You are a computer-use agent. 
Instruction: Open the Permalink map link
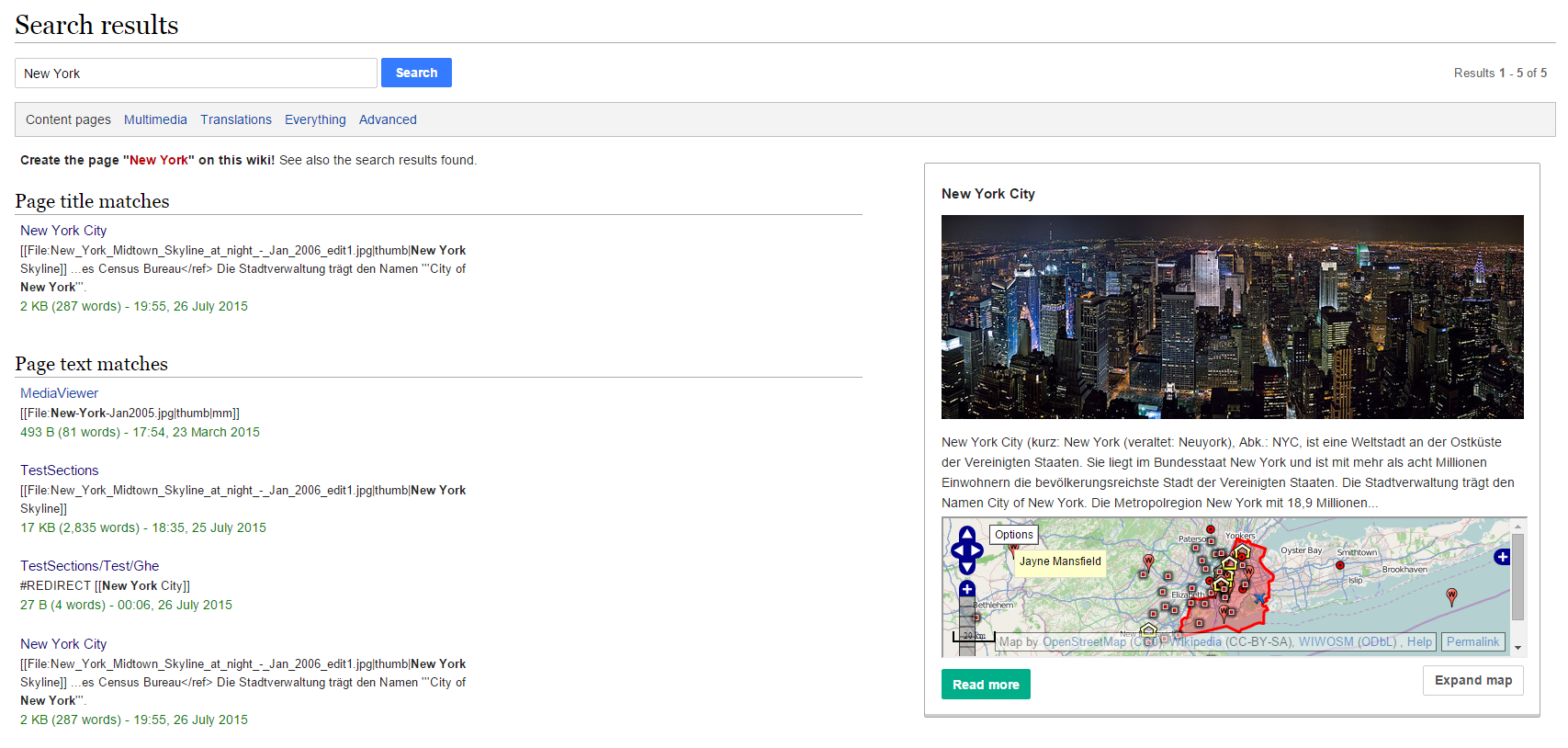pos(1472,642)
